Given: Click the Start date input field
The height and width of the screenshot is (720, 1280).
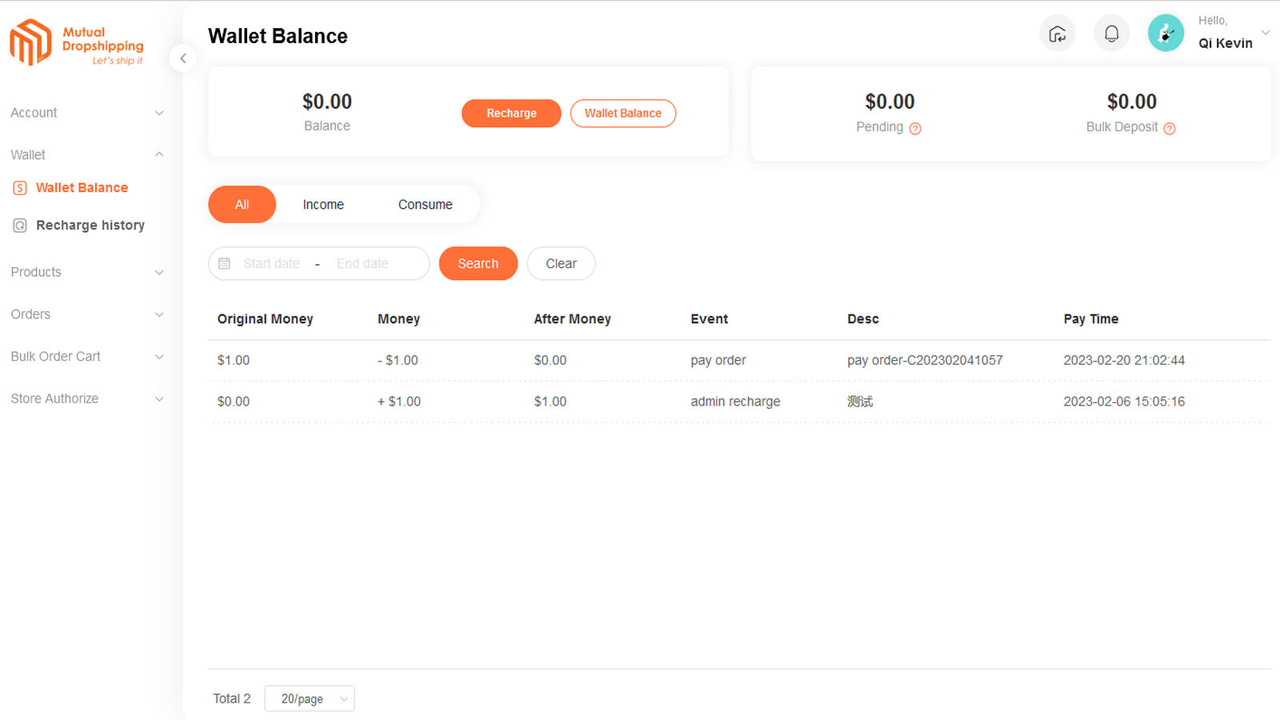Looking at the screenshot, I should (270, 263).
